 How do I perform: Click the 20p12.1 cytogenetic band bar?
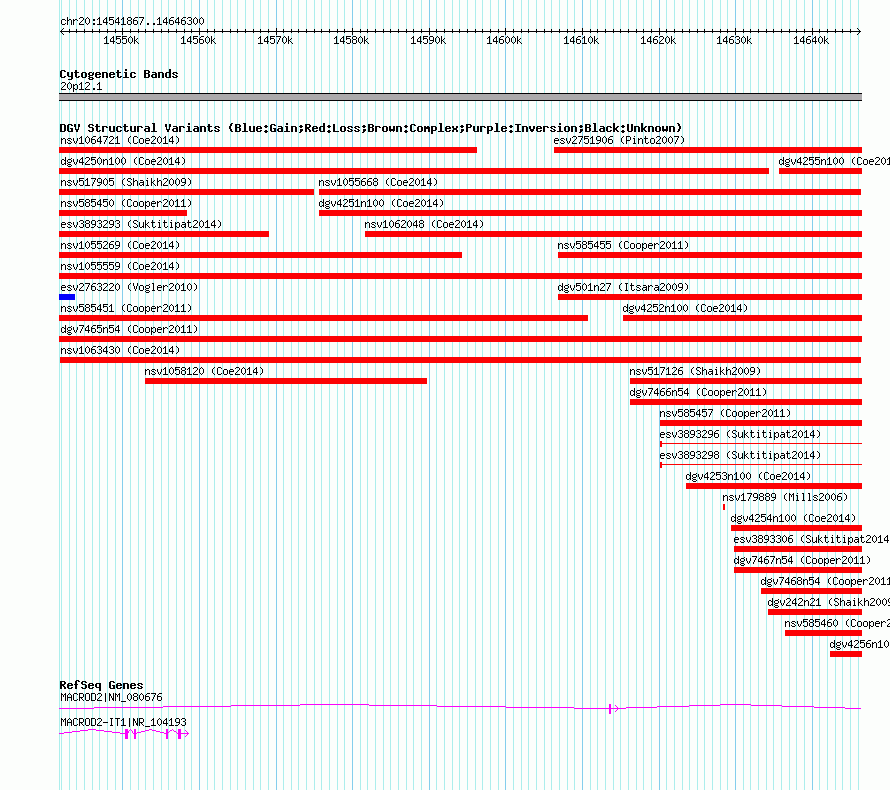pyautogui.click(x=460, y=97)
